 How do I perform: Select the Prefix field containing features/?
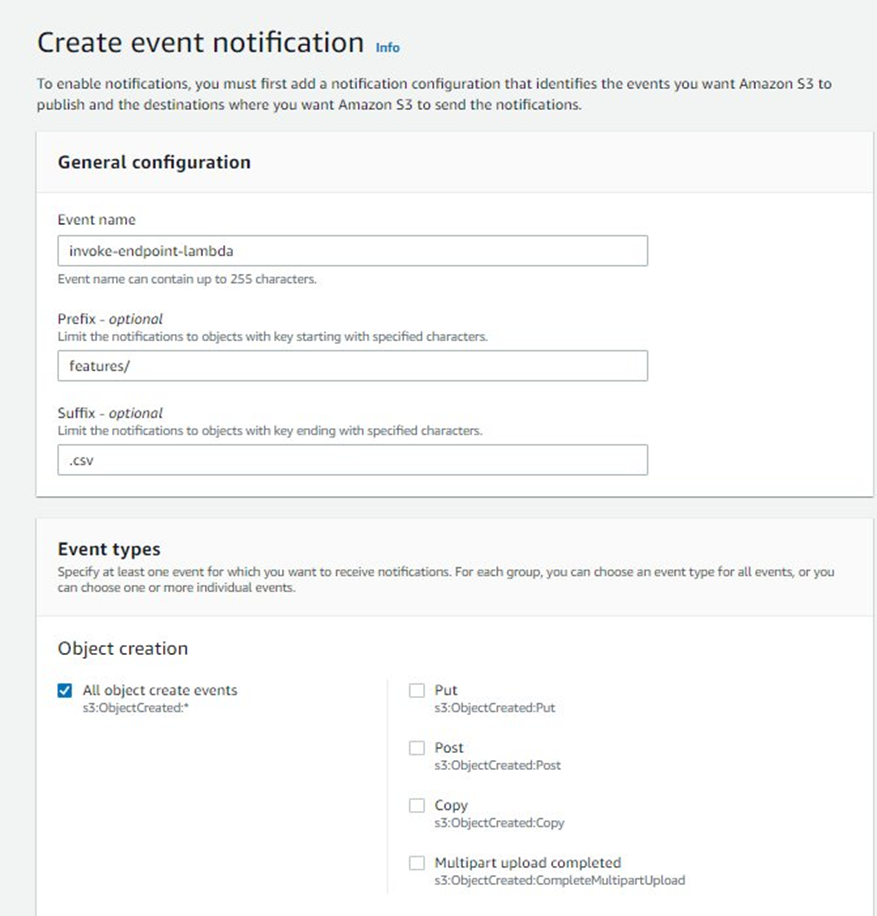(x=350, y=366)
